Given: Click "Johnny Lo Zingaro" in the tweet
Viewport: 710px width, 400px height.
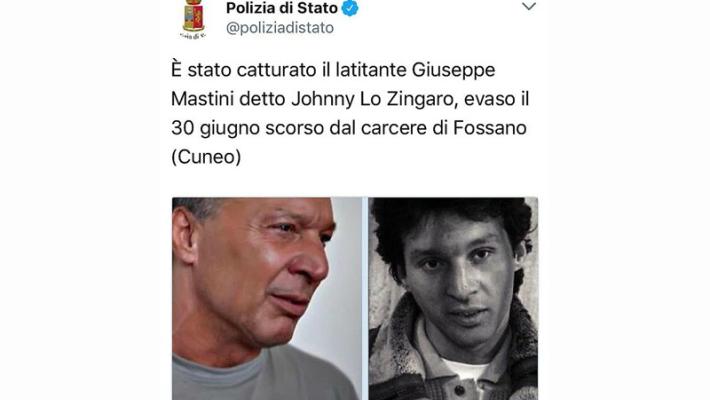Looking at the screenshot, I should click(x=372, y=99).
